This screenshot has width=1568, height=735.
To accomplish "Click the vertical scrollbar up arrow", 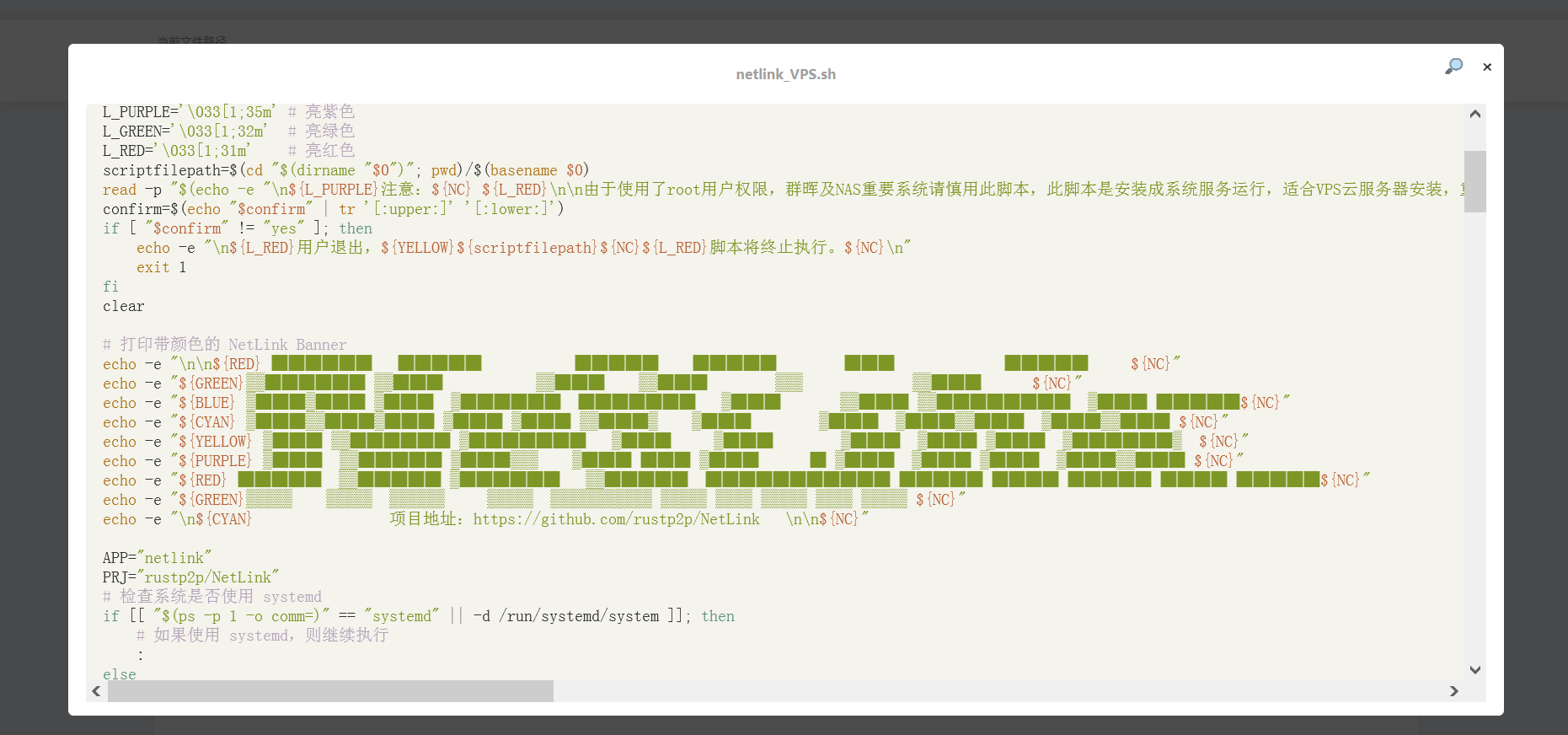I will [x=1474, y=114].
